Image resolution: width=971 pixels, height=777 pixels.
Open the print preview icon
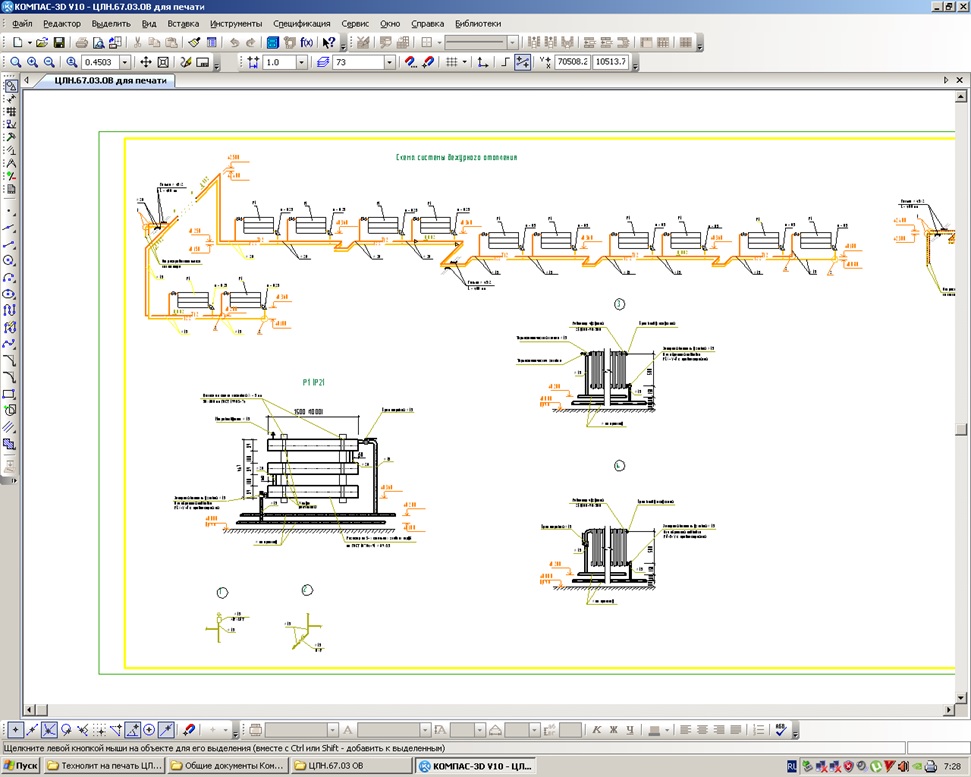(98, 42)
